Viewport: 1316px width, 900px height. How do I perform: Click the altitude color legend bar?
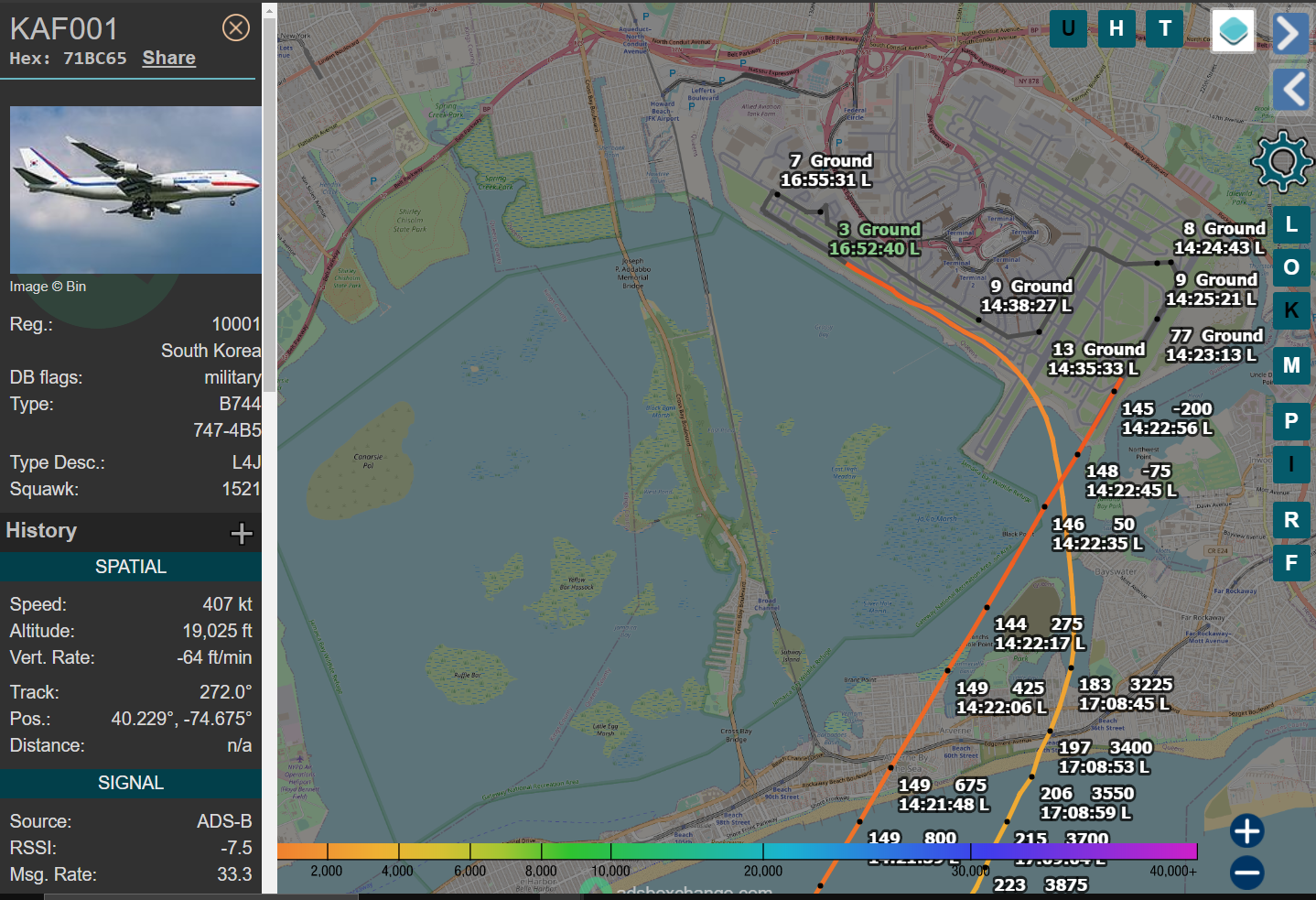(737, 851)
